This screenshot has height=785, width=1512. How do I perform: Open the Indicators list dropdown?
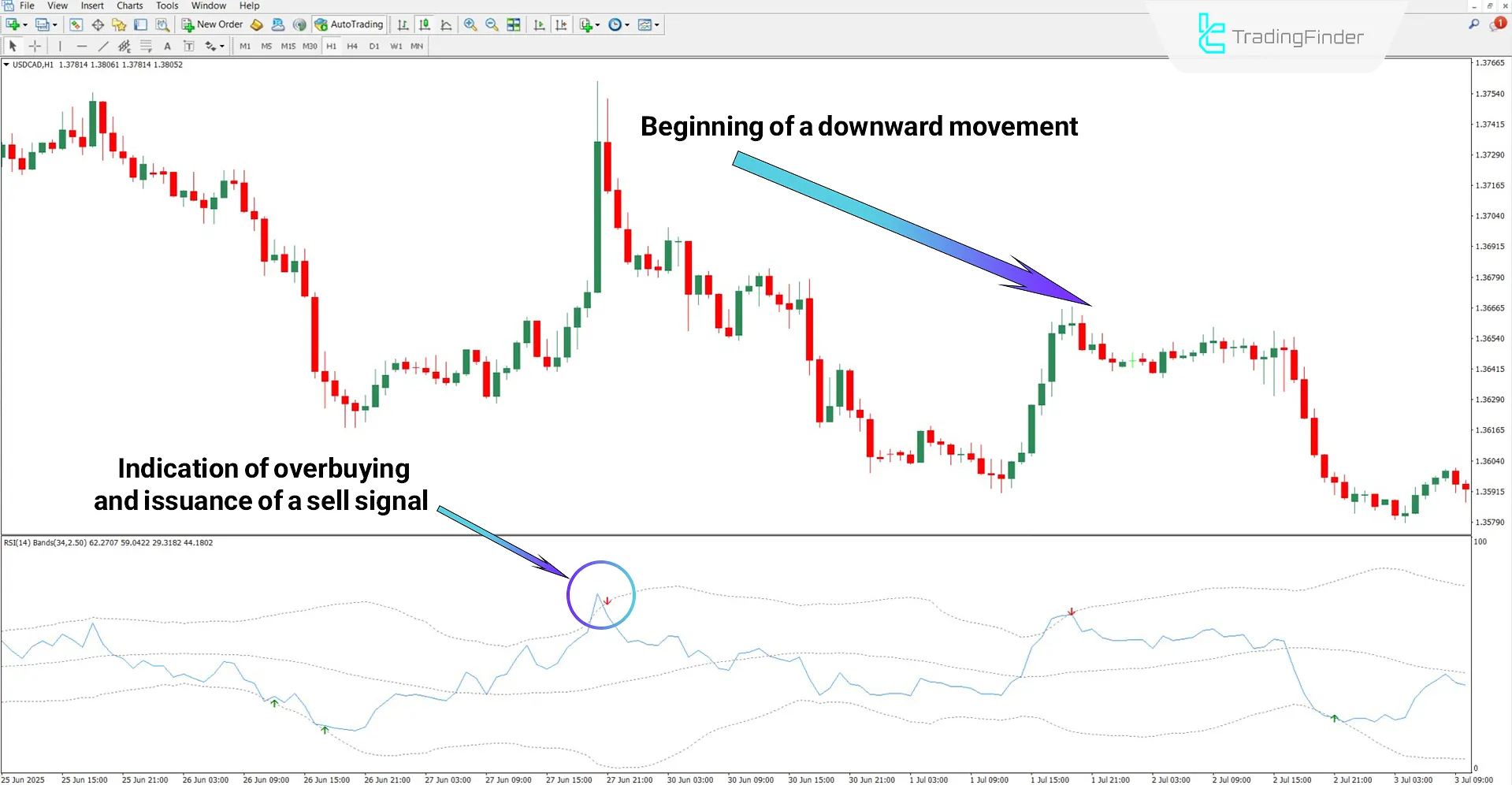pos(588,24)
